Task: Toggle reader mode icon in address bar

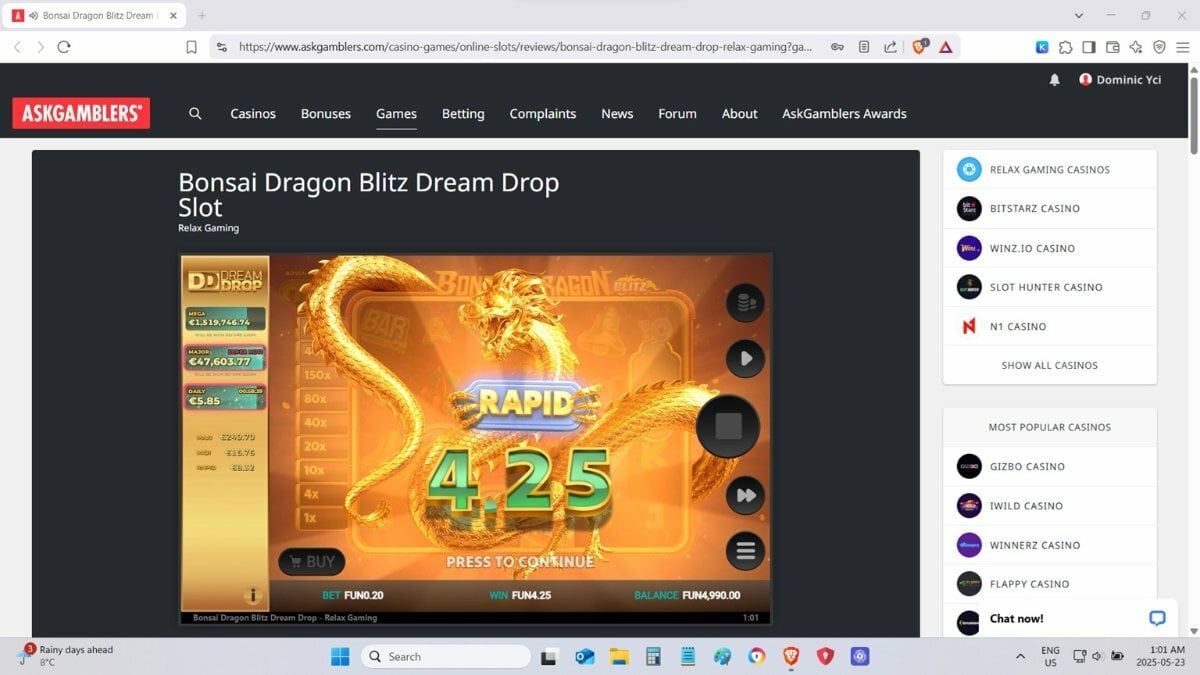Action: [864, 47]
